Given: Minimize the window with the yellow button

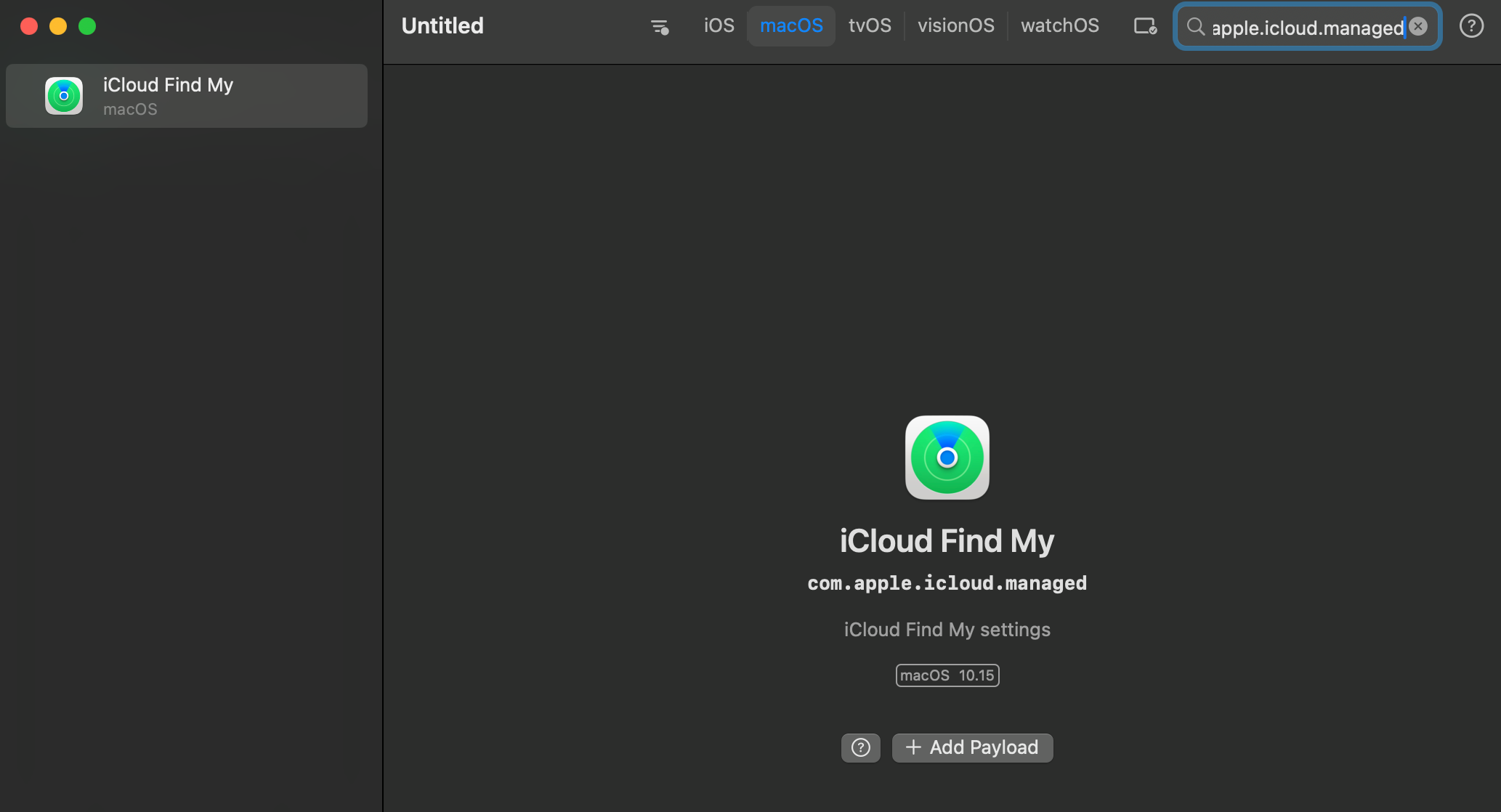Looking at the screenshot, I should click(58, 26).
